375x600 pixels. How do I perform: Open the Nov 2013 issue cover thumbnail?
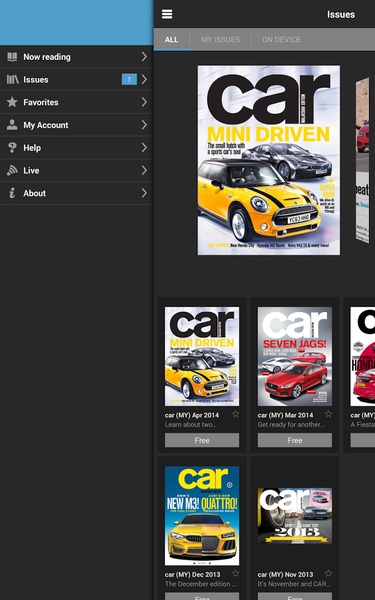(295, 515)
